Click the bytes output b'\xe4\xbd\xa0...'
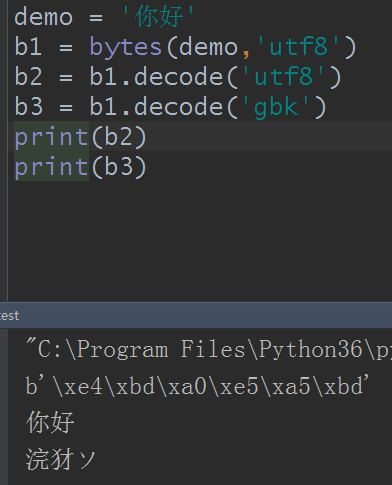 [x=197, y=386]
